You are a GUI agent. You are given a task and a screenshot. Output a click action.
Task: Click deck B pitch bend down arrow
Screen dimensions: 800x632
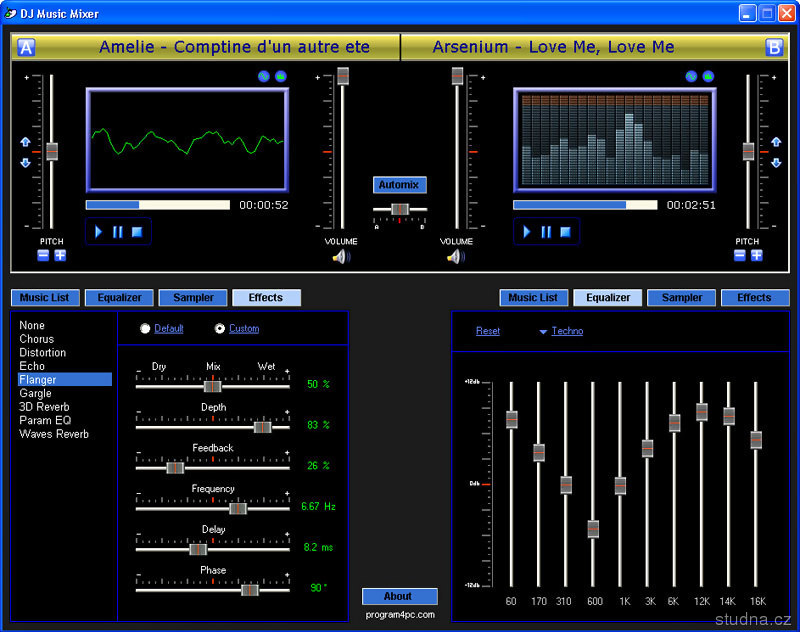776,163
